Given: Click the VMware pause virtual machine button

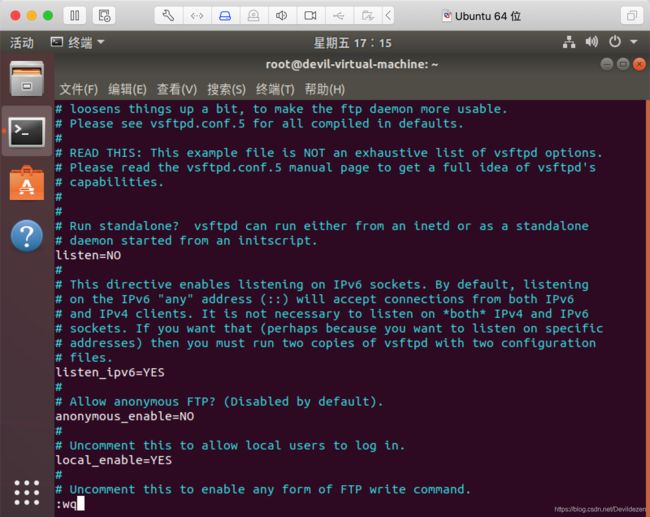Looking at the screenshot, I should click(x=75, y=16).
